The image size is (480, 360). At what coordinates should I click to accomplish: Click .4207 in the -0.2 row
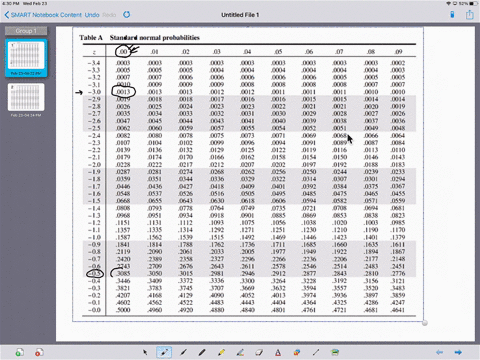tap(123, 295)
